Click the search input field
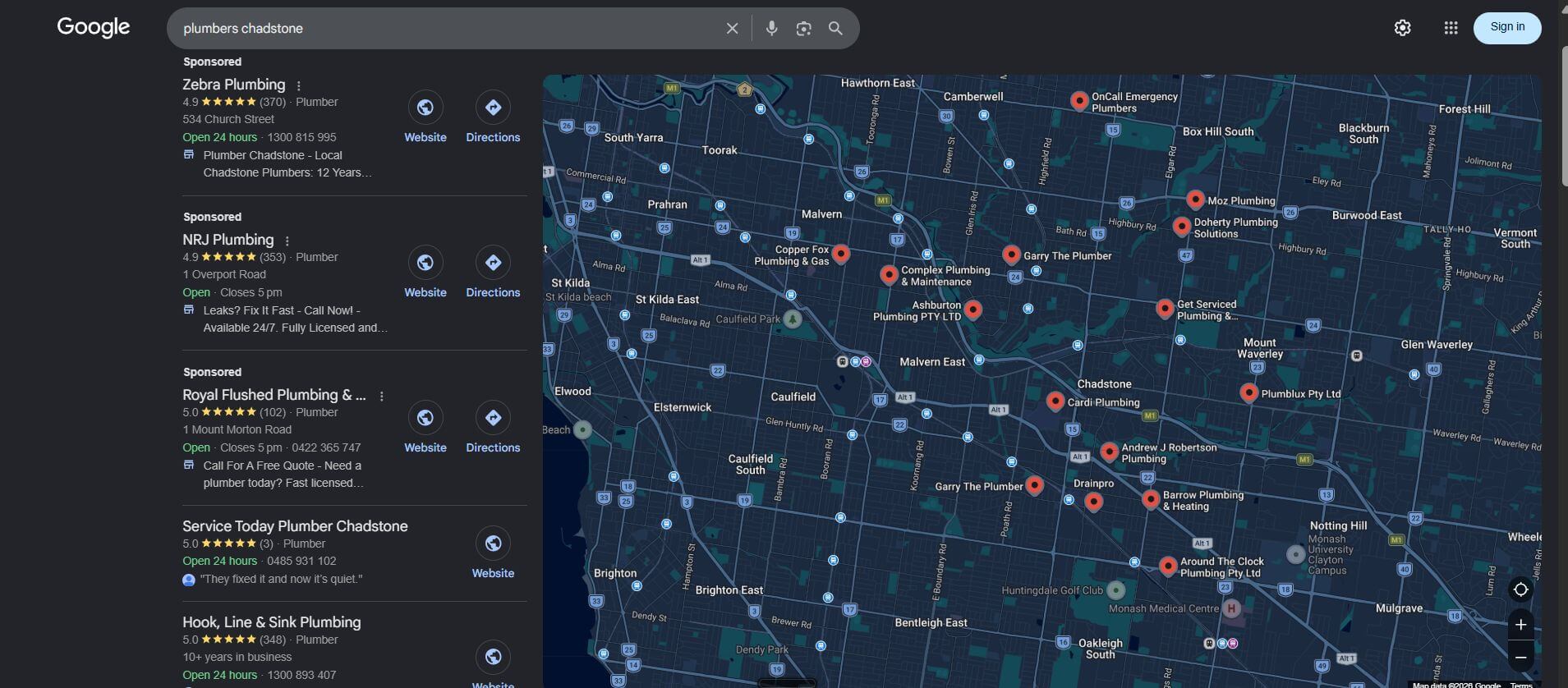Viewport: 1568px width, 688px height. click(x=448, y=29)
